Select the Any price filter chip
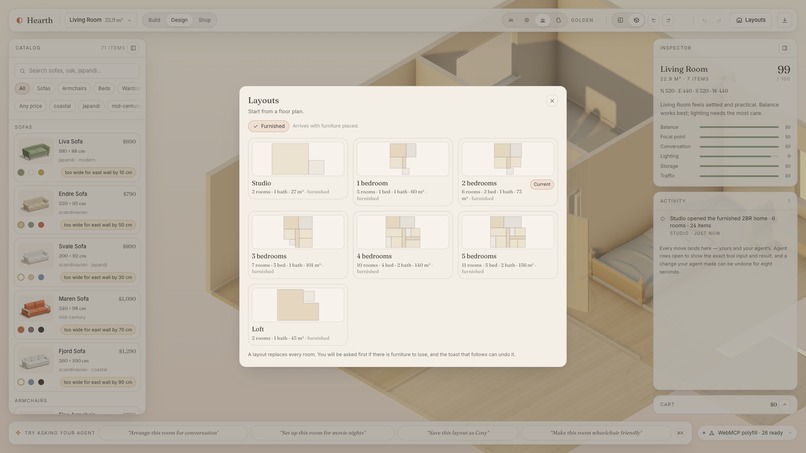Image resolution: width=806 pixels, height=453 pixels. (x=31, y=106)
